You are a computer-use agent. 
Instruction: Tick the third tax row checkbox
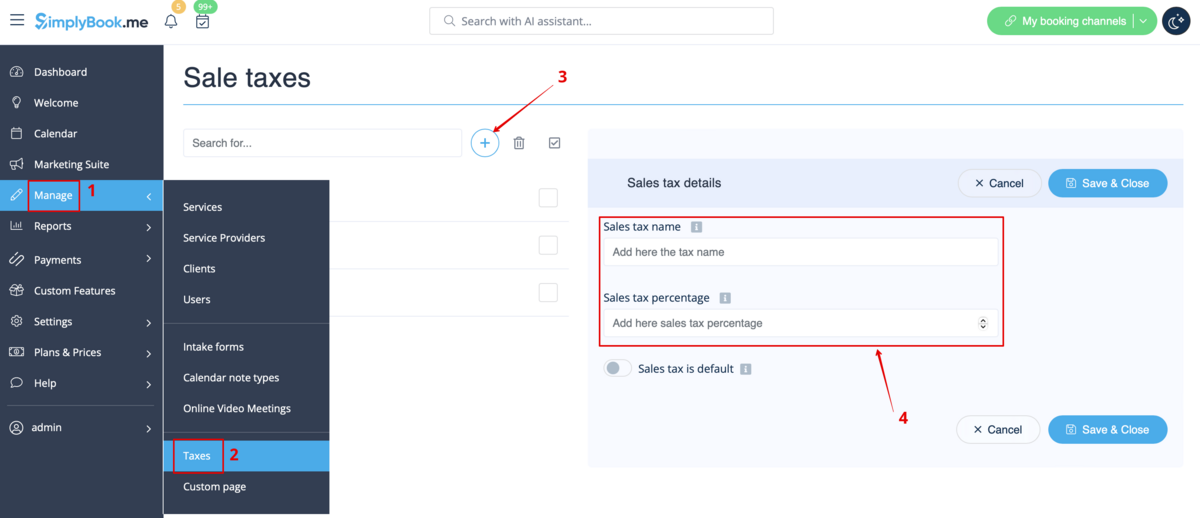click(x=548, y=292)
